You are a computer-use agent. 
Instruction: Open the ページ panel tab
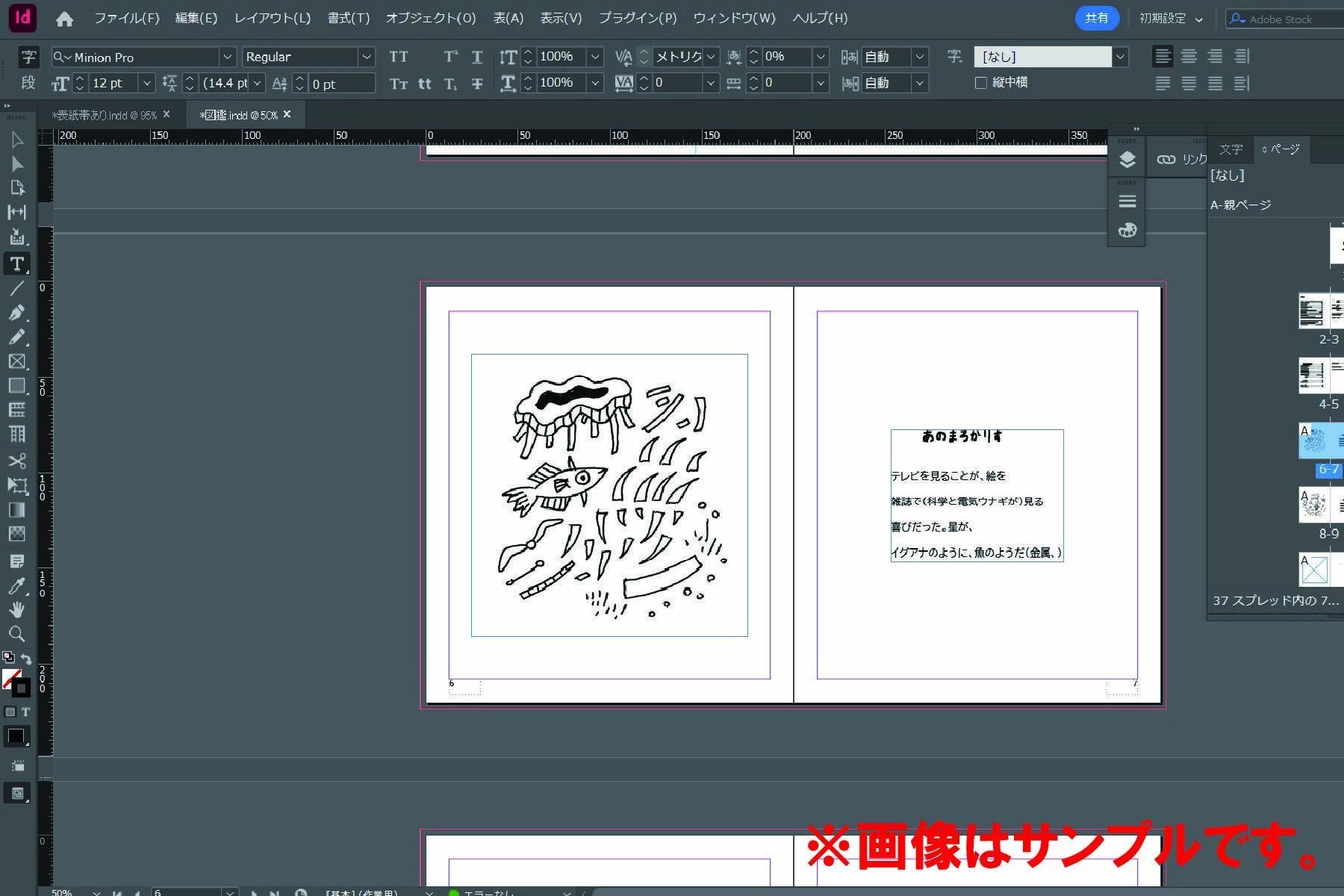(x=1281, y=149)
